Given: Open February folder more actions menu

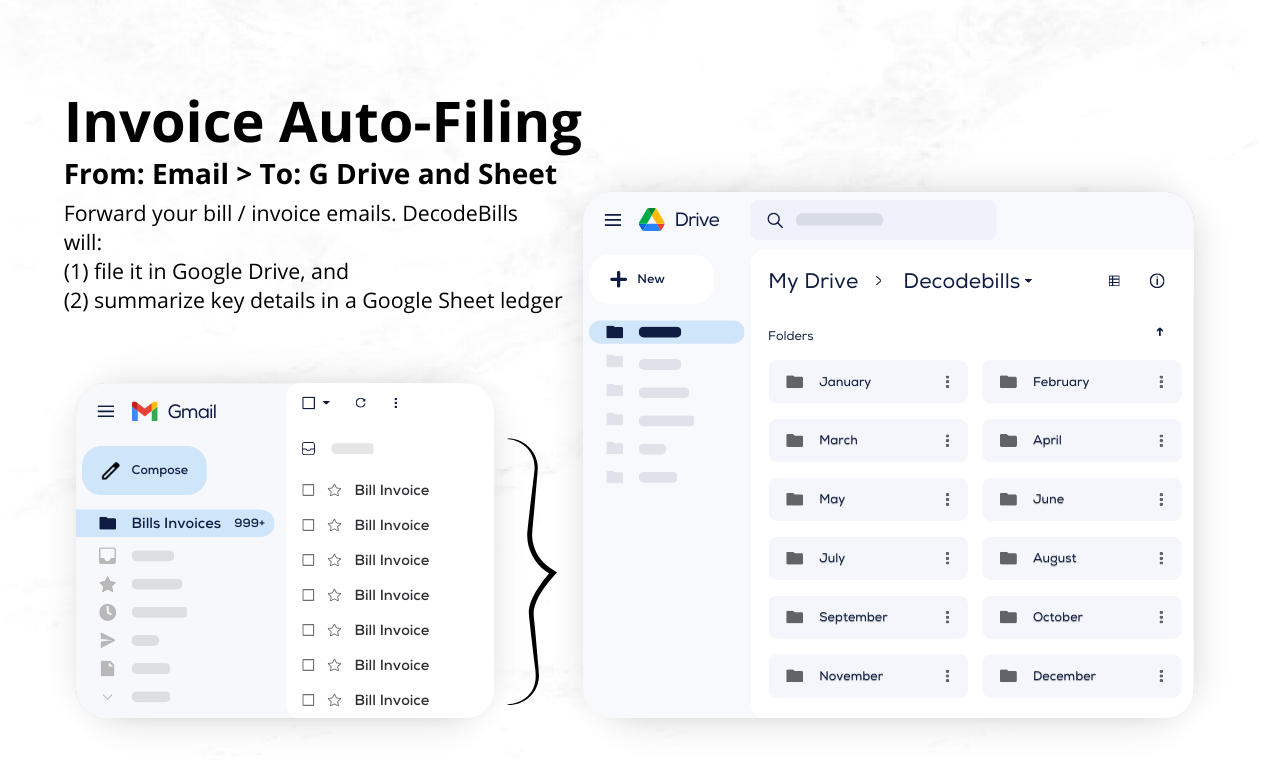Looking at the screenshot, I should point(1161,382).
